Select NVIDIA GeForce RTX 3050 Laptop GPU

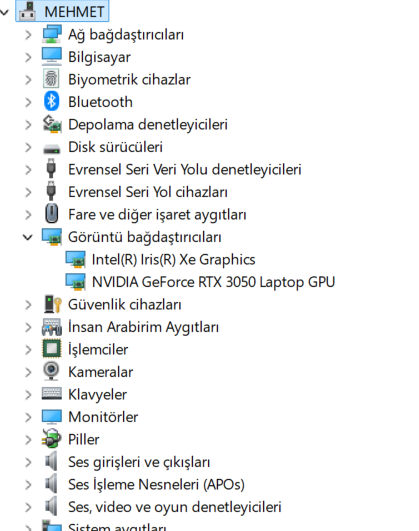213,282
